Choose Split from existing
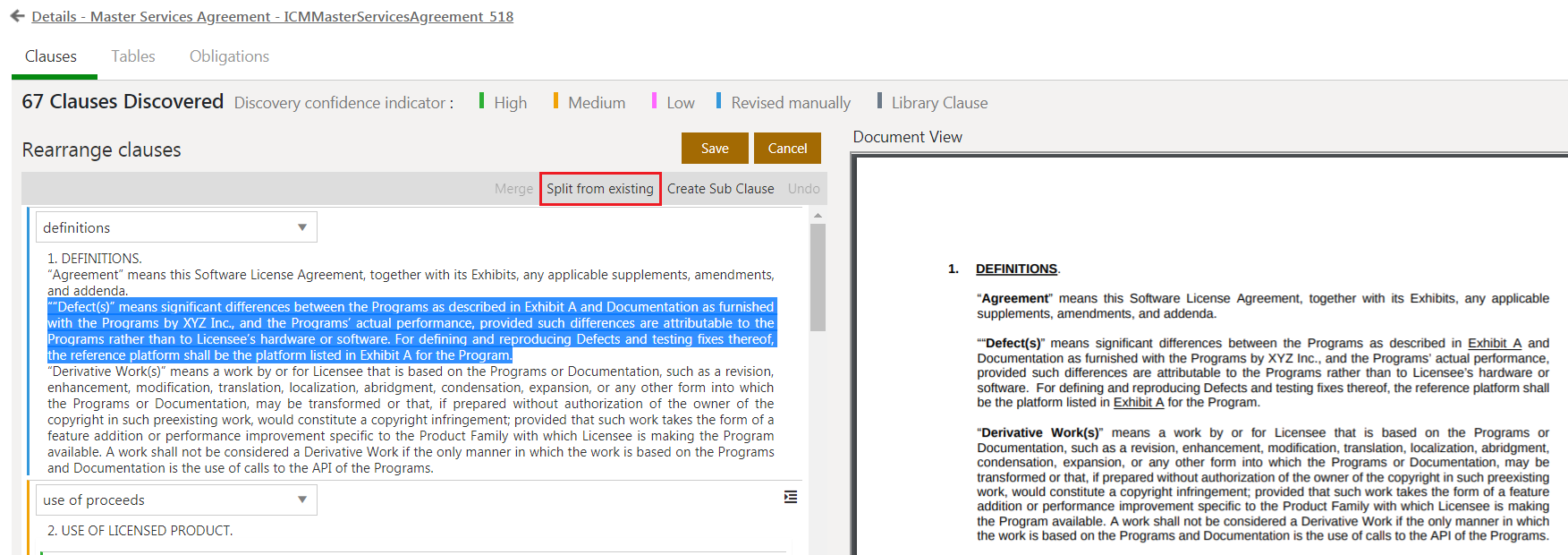This screenshot has width=1568, height=555. click(600, 189)
